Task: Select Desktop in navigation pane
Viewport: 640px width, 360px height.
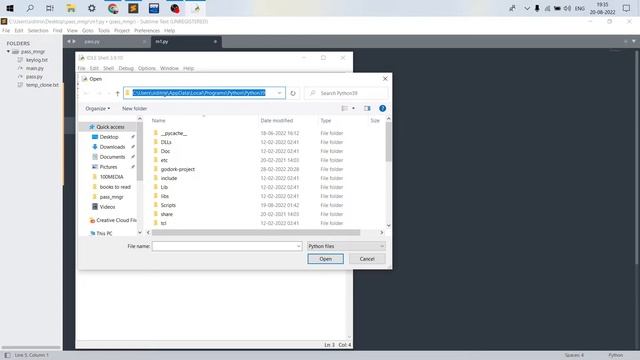Action: pos(109,137)
